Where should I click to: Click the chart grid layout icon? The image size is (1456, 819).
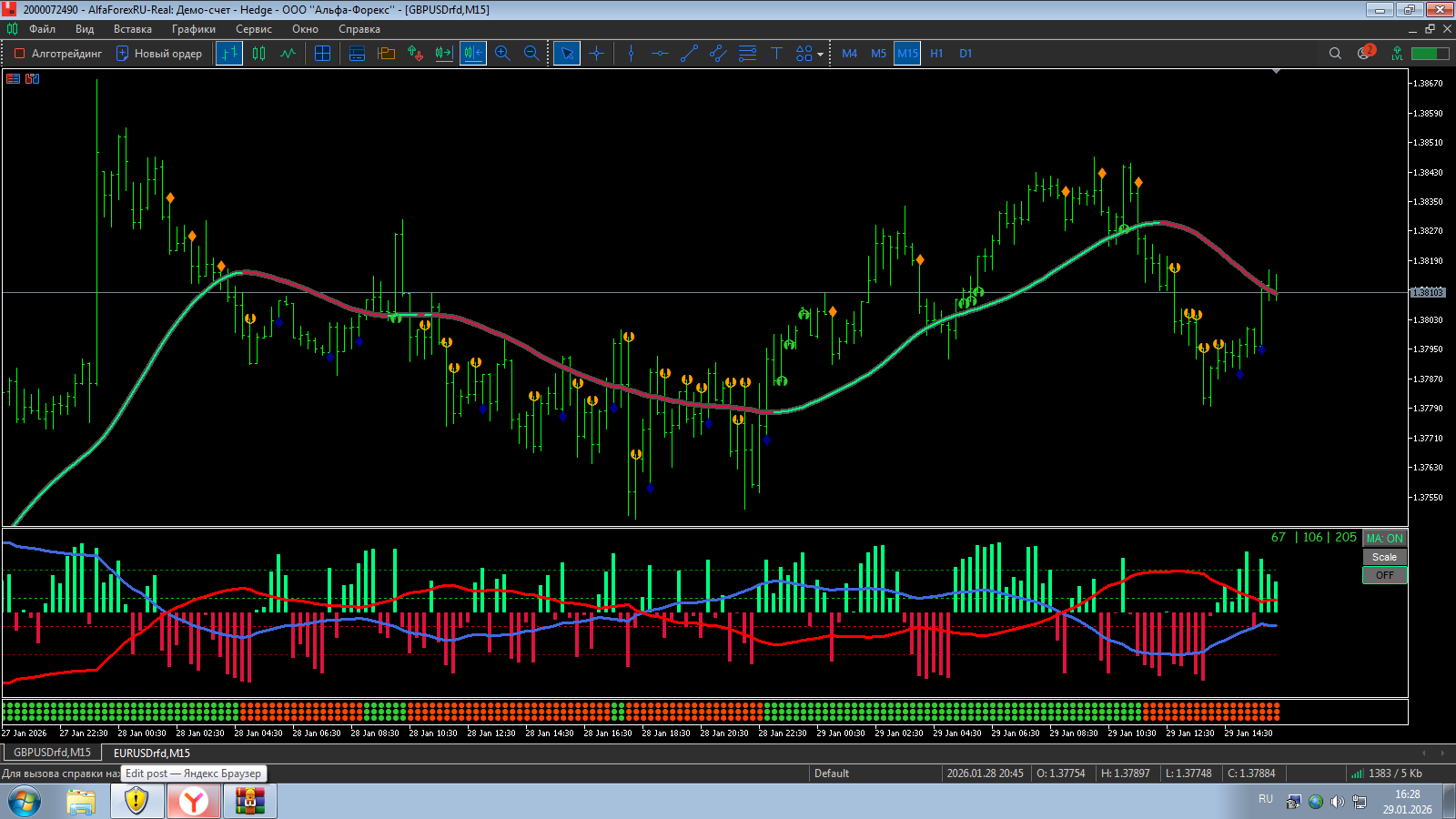(322, 54)
